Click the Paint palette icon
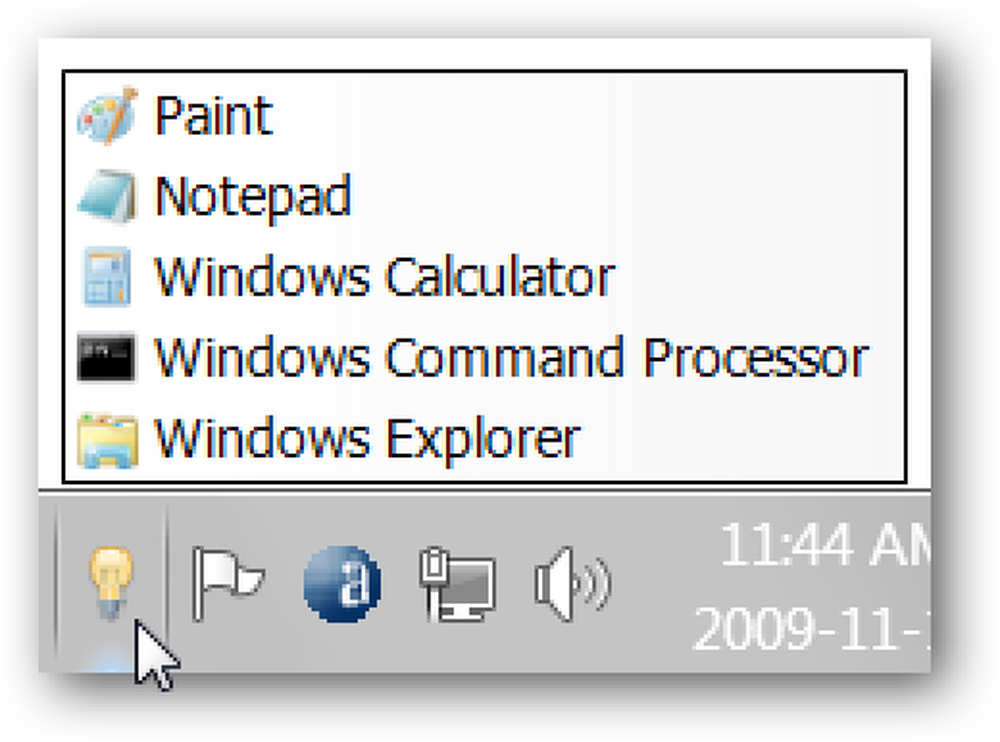The width and height of the screenshot is (1000, 742). [x=107, y=116]
